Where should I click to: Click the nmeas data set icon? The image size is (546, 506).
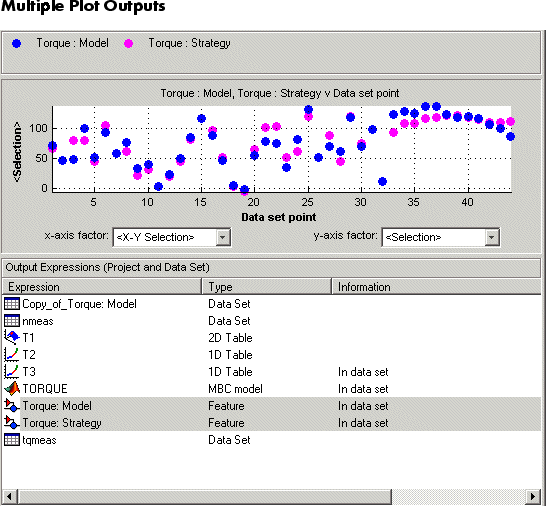click(12, 321)
